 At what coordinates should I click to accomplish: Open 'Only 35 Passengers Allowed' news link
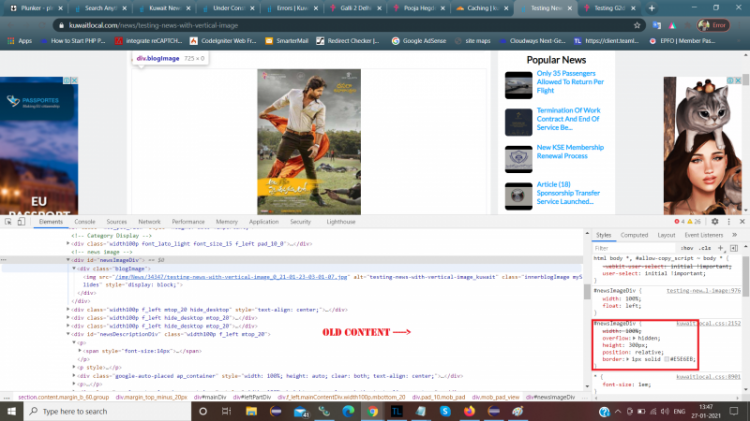tap(570, 82)
